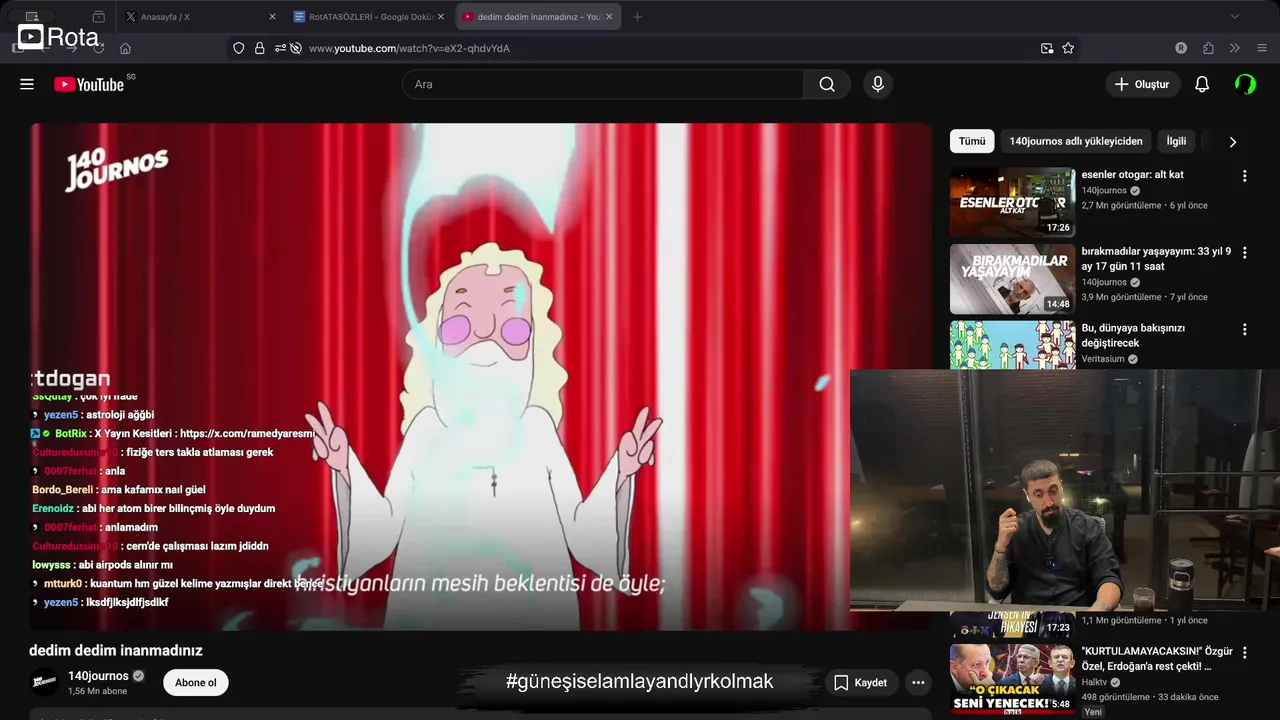Image resolution: width=1280 pixels, height=720 pixels.
Task: Select the 140journos adlı yükleyiciden chip
Action: click(x=1076, y=141)
